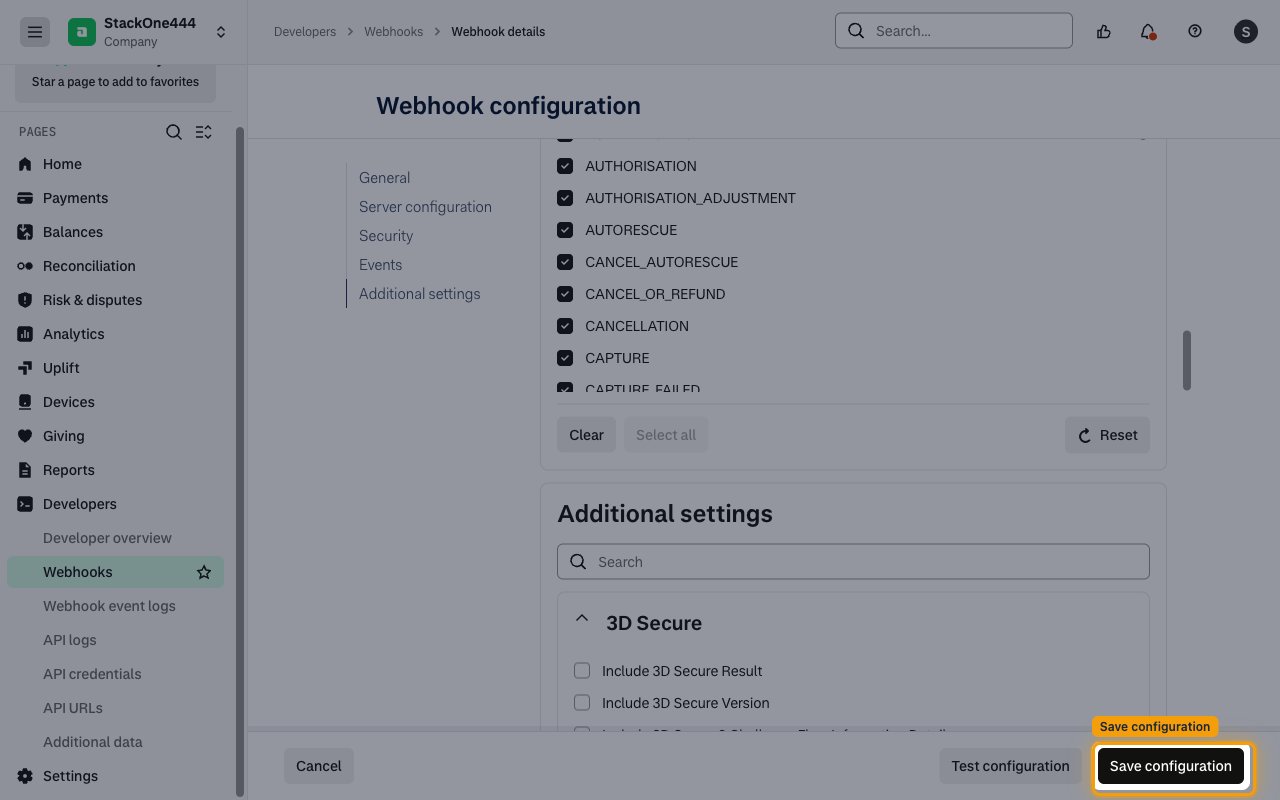Screen dimensions: 1280x800
Task: Open the notifications bell icon
Action: click(x=1148, y=31)
